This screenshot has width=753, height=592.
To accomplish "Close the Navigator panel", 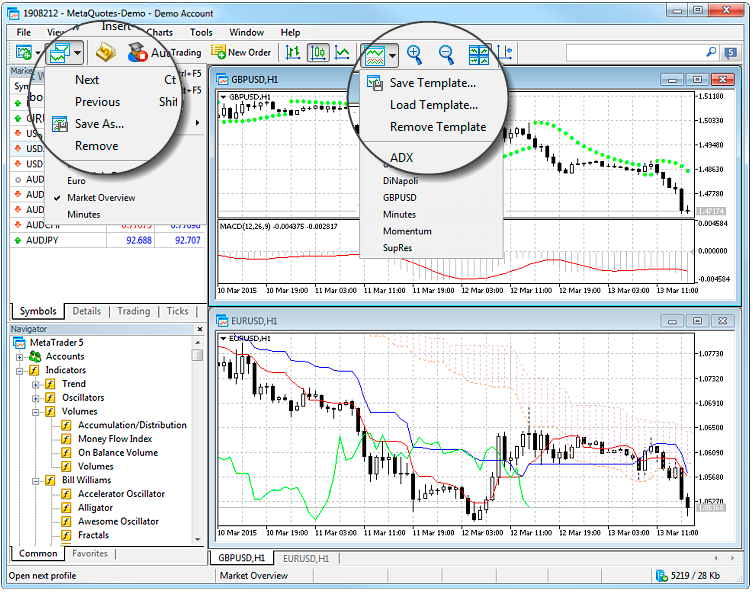I will click(x=200, y=329).
